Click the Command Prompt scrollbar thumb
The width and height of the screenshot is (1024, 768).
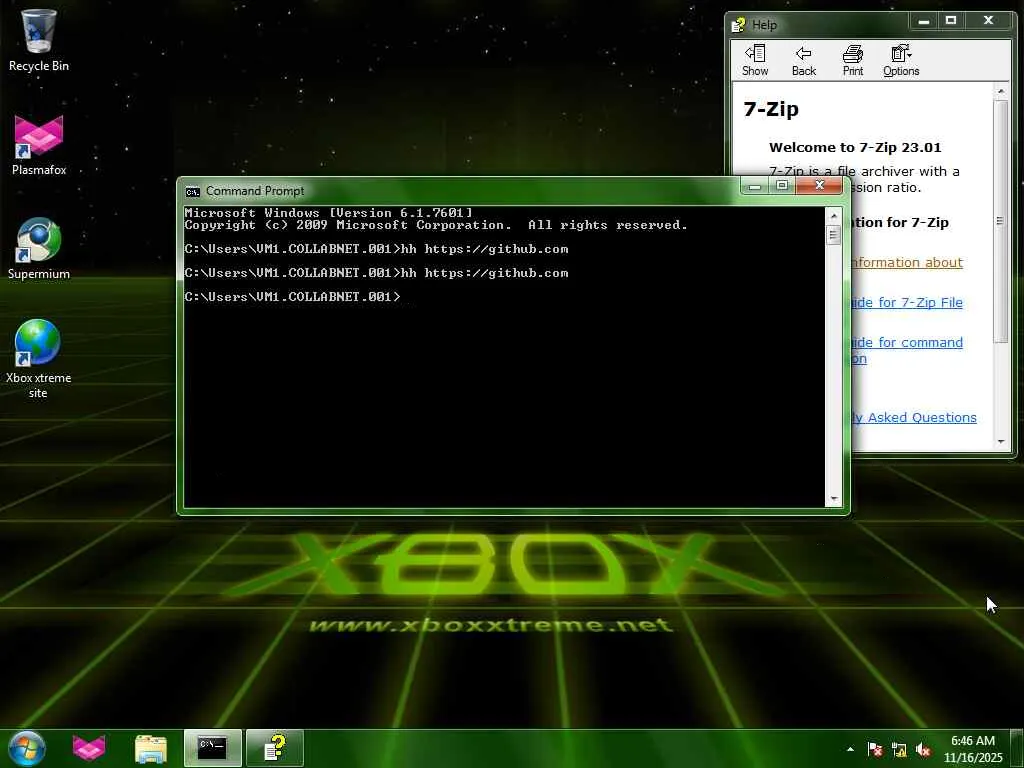point(833,235)
